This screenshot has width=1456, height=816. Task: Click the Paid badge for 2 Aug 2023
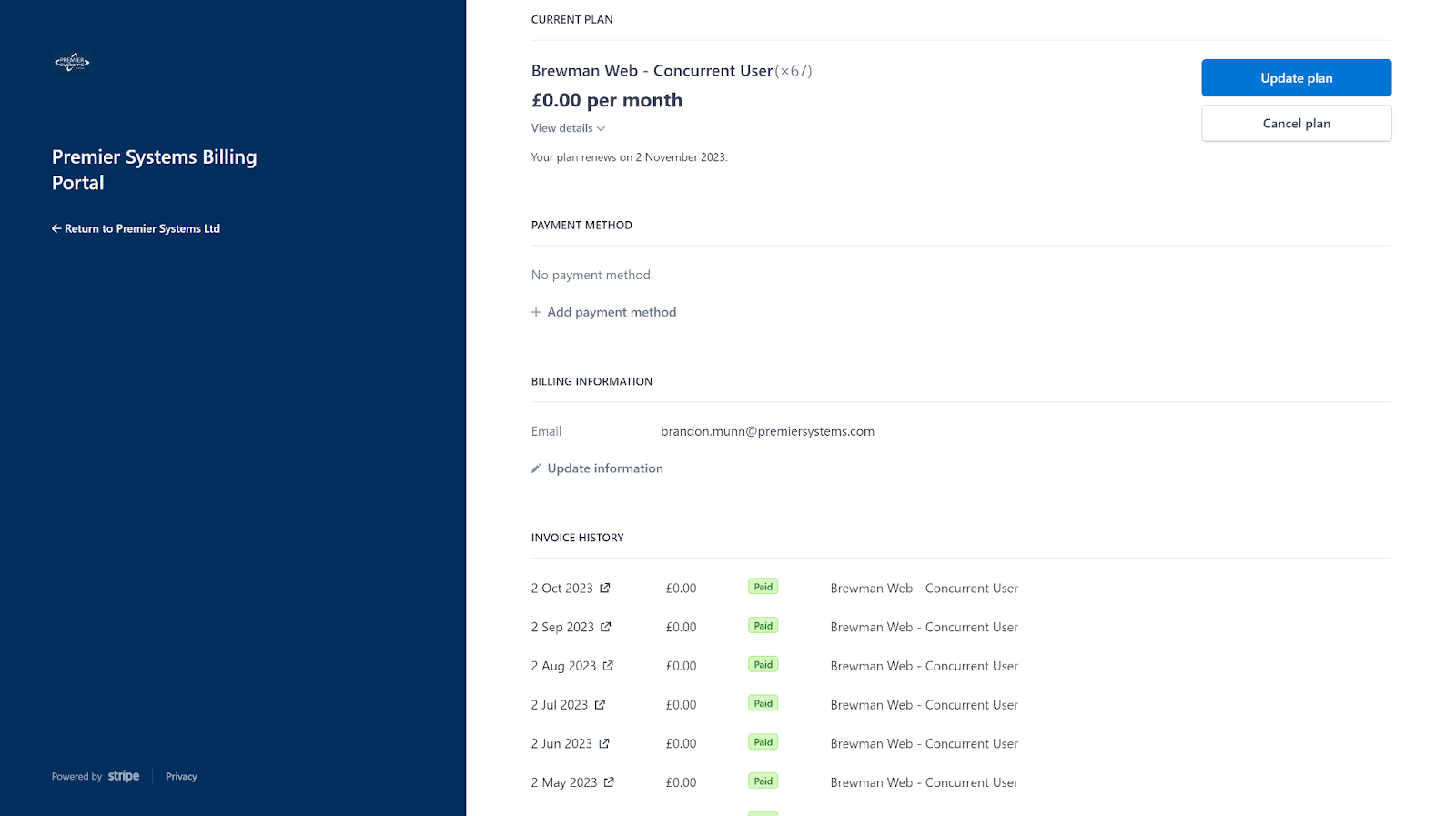tap(763, 665)
